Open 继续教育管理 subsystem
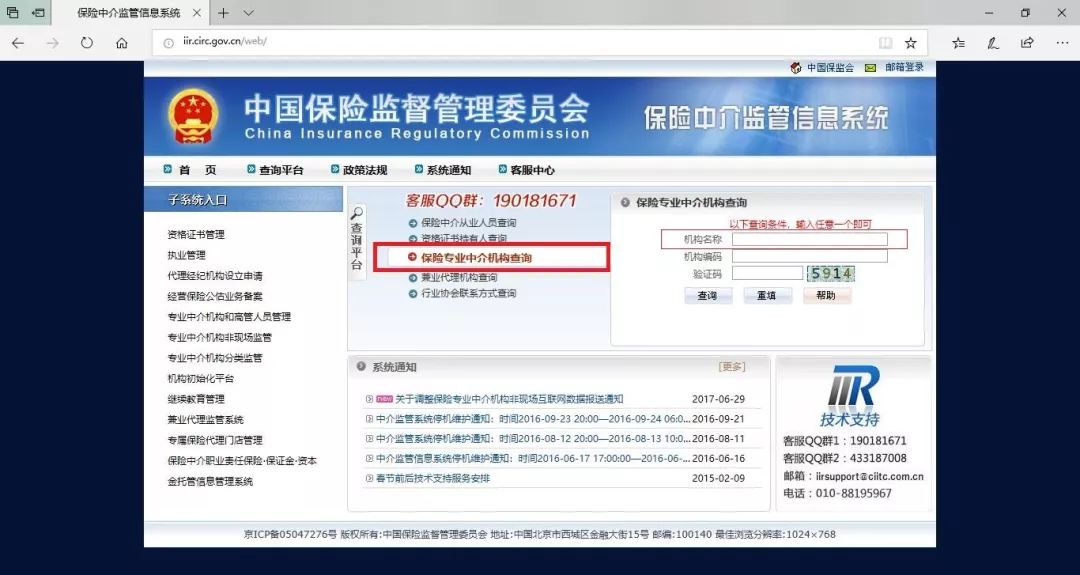1080x575 pixels. tap(196, 399)
